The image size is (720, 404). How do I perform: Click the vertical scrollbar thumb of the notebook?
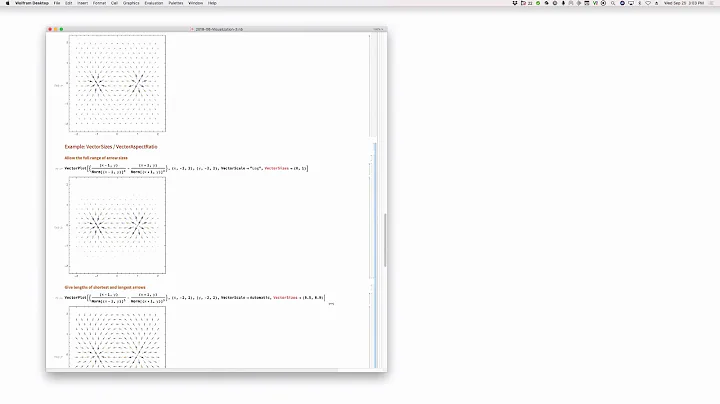point(385,240)
